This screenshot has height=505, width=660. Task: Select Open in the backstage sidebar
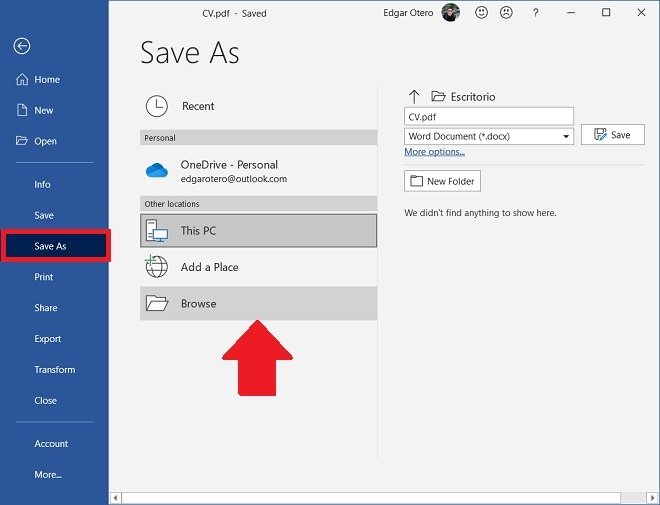36,141
